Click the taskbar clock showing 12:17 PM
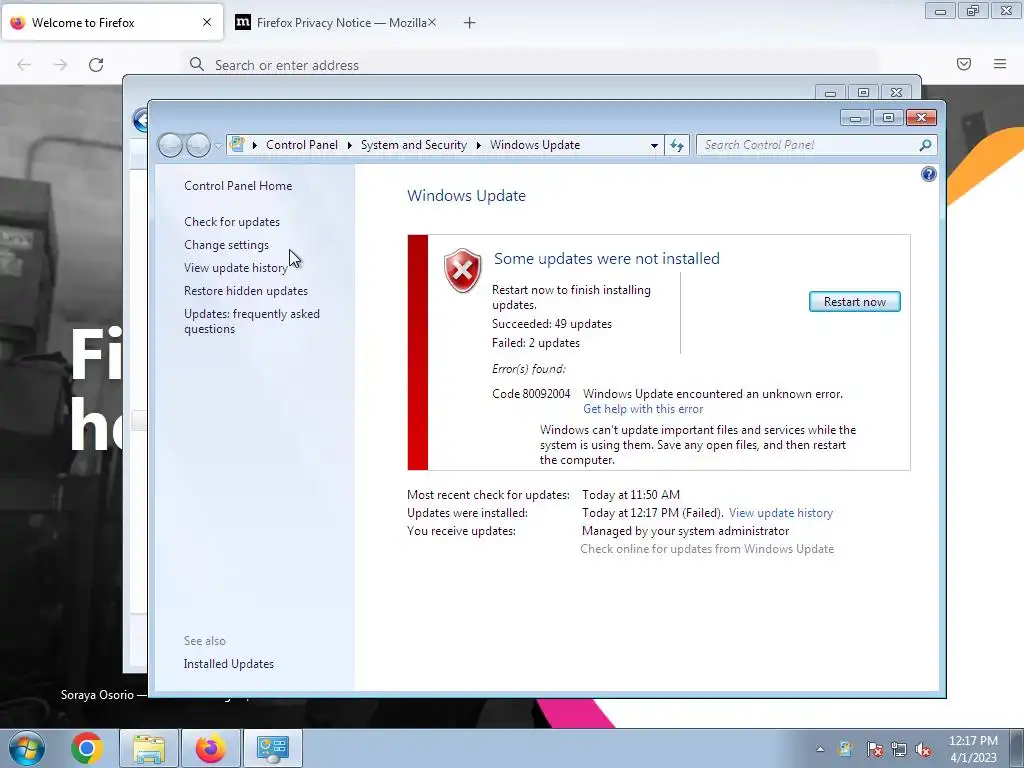This screenshot has width=1024, height=768. 973,749
